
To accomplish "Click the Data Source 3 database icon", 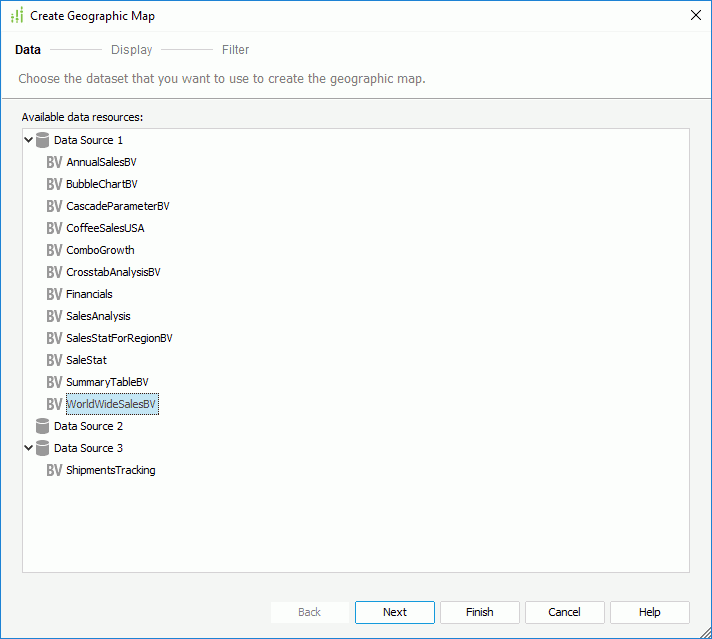I will coord(42,448).
